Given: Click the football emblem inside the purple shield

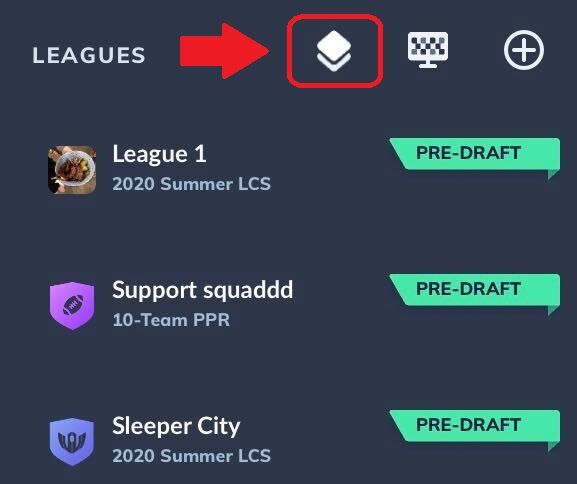Looking at the screenshot, I should 72,305.
